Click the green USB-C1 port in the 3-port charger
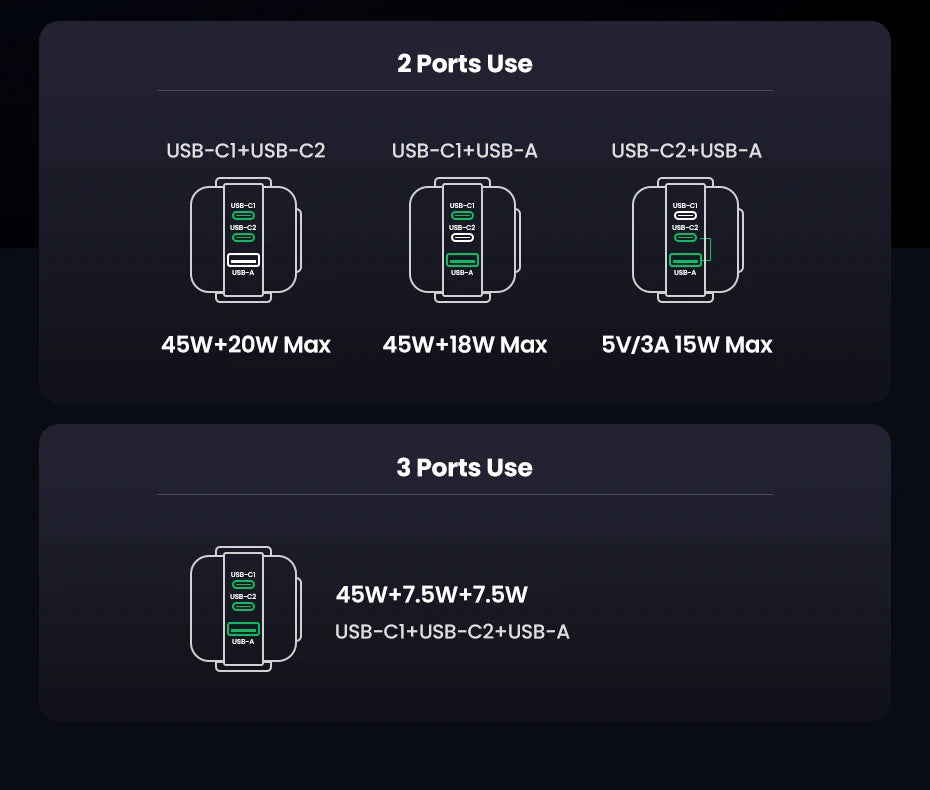The height and width of the screenshot is (790, 930). (243, 584)
